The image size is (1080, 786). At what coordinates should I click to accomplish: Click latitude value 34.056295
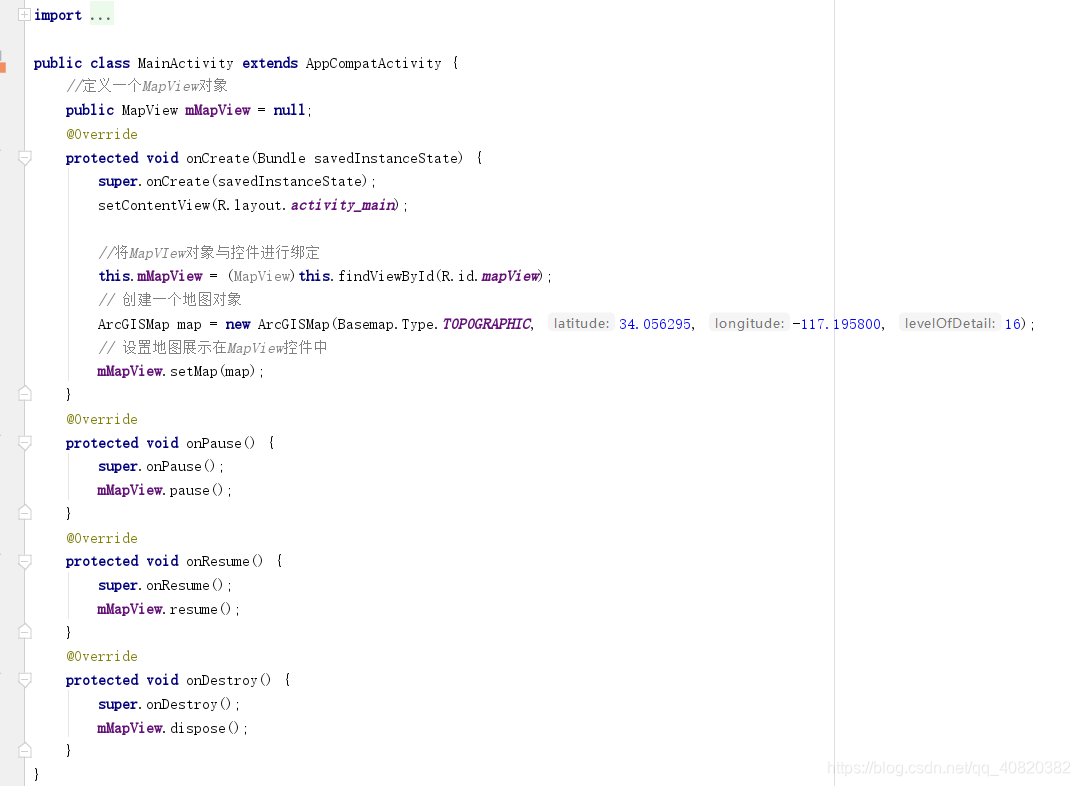(x=655, y=324)
